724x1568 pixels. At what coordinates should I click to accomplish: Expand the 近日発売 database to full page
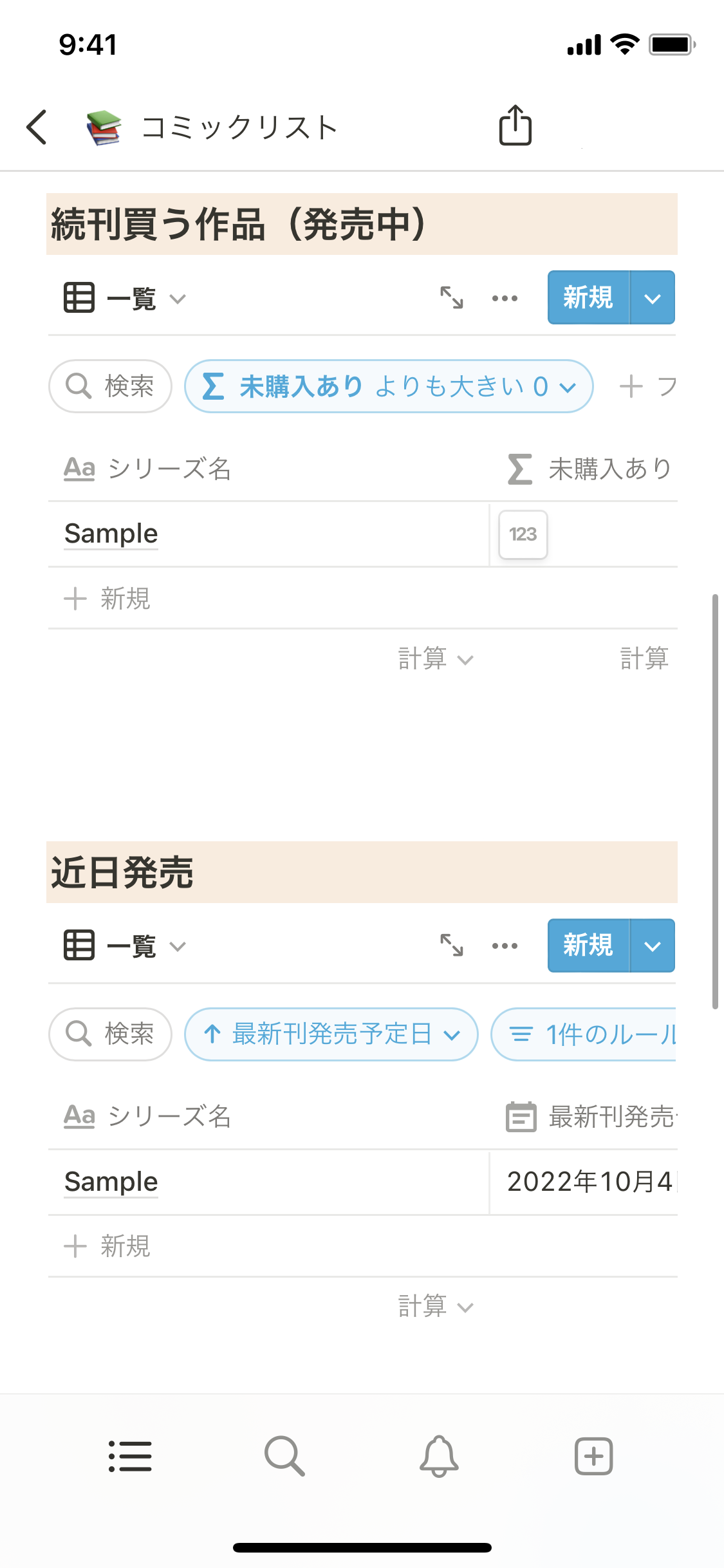point(452,946)
